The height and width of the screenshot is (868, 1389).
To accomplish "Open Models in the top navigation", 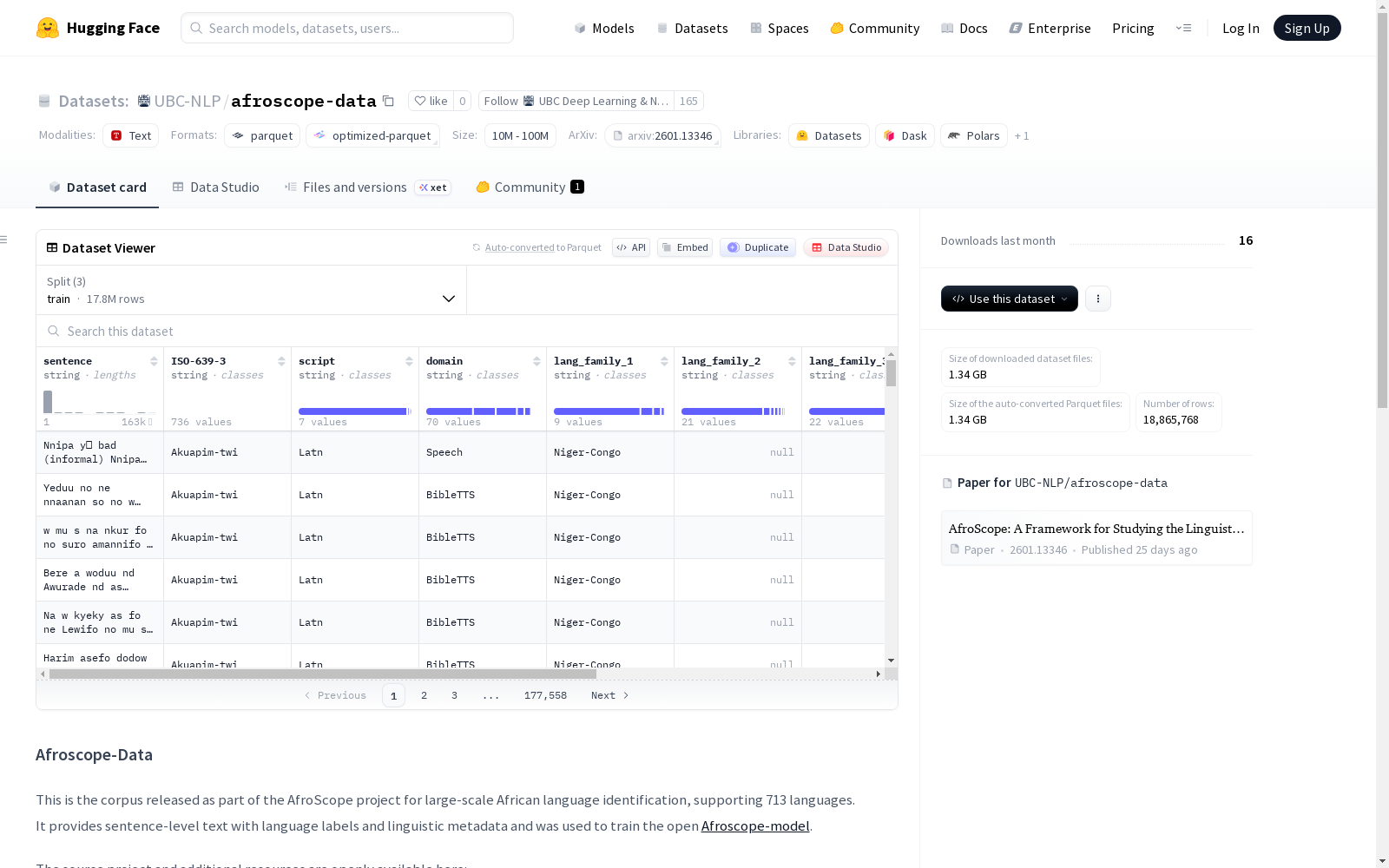I will 604,28.
